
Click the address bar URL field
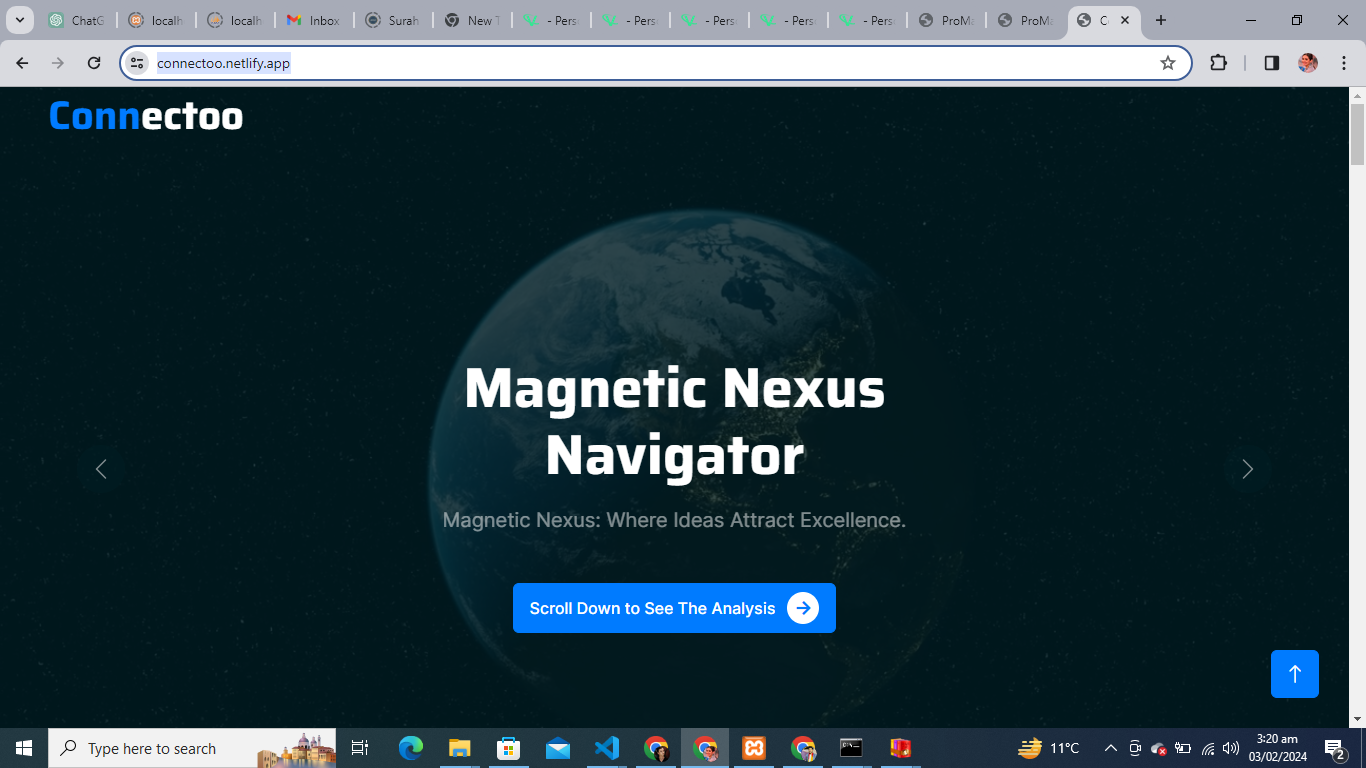click(x=600, y=63)
